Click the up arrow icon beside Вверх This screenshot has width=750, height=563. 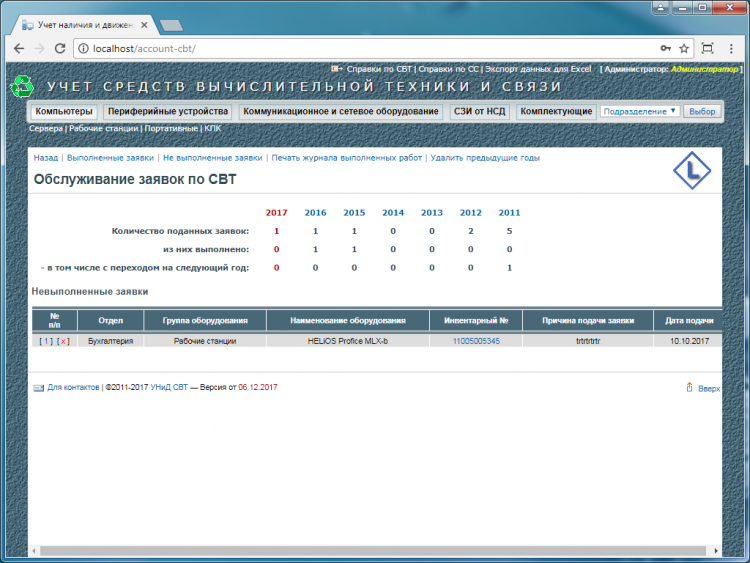(x=689, y=387)
